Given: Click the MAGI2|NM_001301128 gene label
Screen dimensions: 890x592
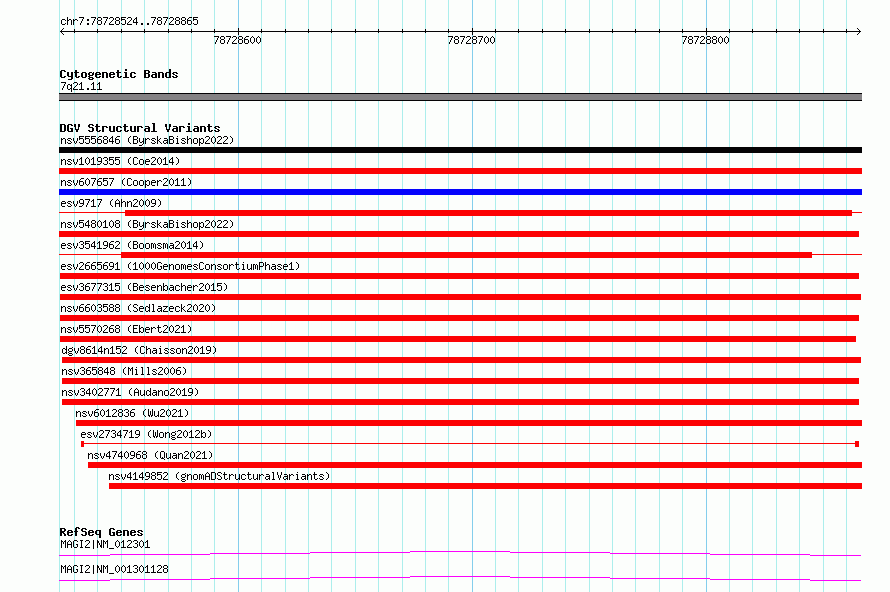Looking at the screenshot, I should (x=114, y=569).
